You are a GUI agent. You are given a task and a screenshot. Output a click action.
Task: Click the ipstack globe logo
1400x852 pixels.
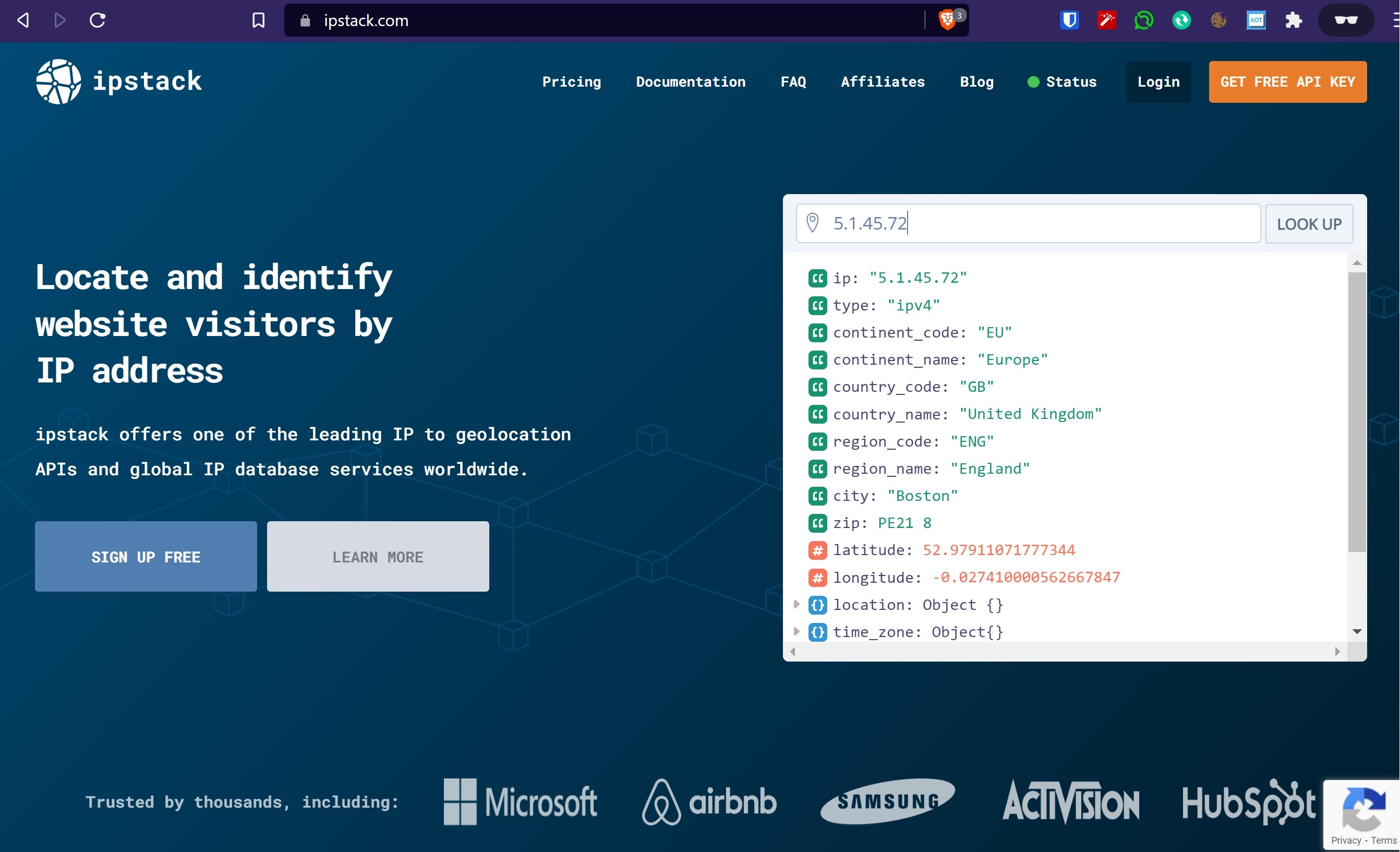[58, 82]
